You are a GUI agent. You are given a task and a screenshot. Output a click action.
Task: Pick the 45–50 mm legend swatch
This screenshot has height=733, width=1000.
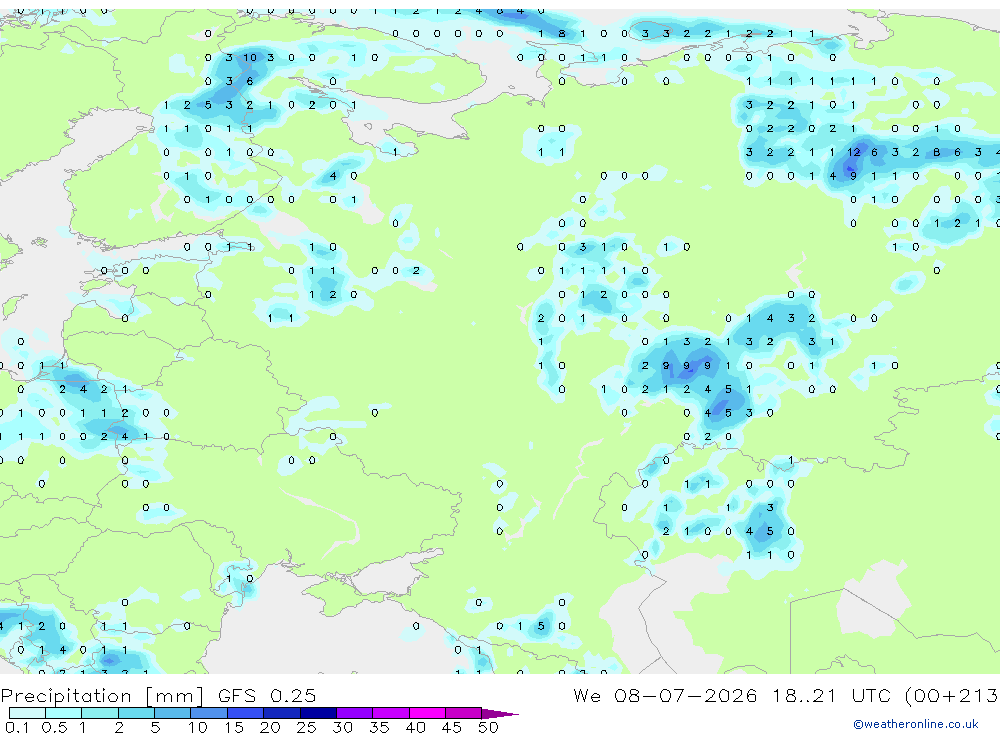(463, 713)
